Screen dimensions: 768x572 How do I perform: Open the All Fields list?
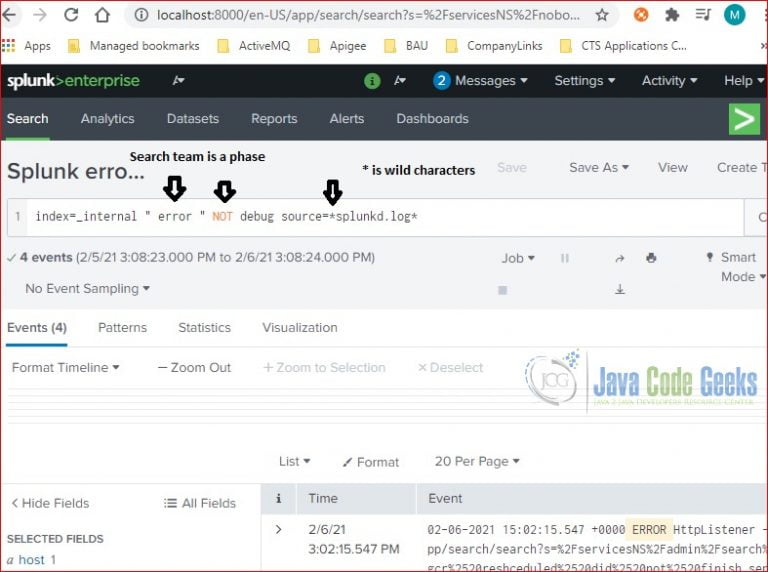click(x=200, y=503)
